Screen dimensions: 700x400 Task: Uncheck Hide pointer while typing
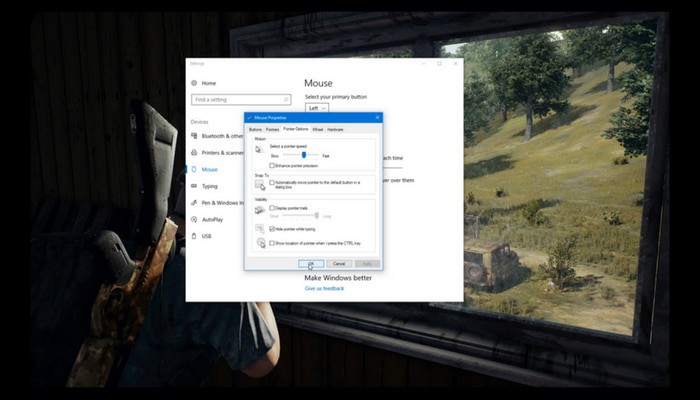click(272, 229)
